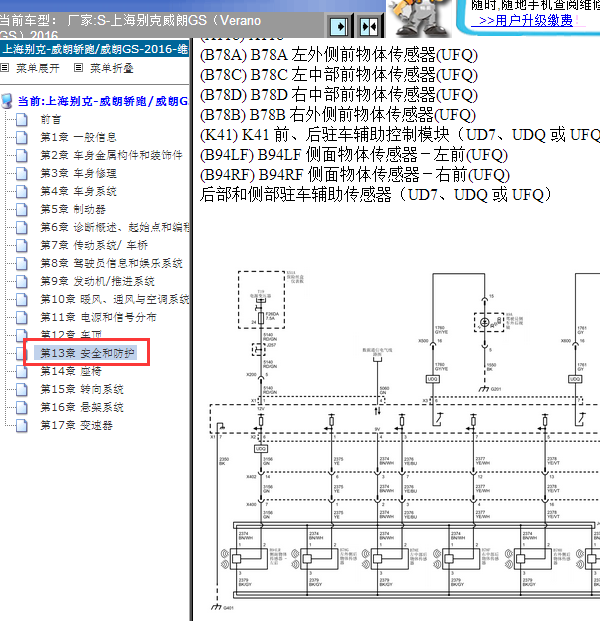Open 第8章 驾驶员信息和娱乐系统
The width and height of the screenshot is (600, 621).
click(111, 263)
